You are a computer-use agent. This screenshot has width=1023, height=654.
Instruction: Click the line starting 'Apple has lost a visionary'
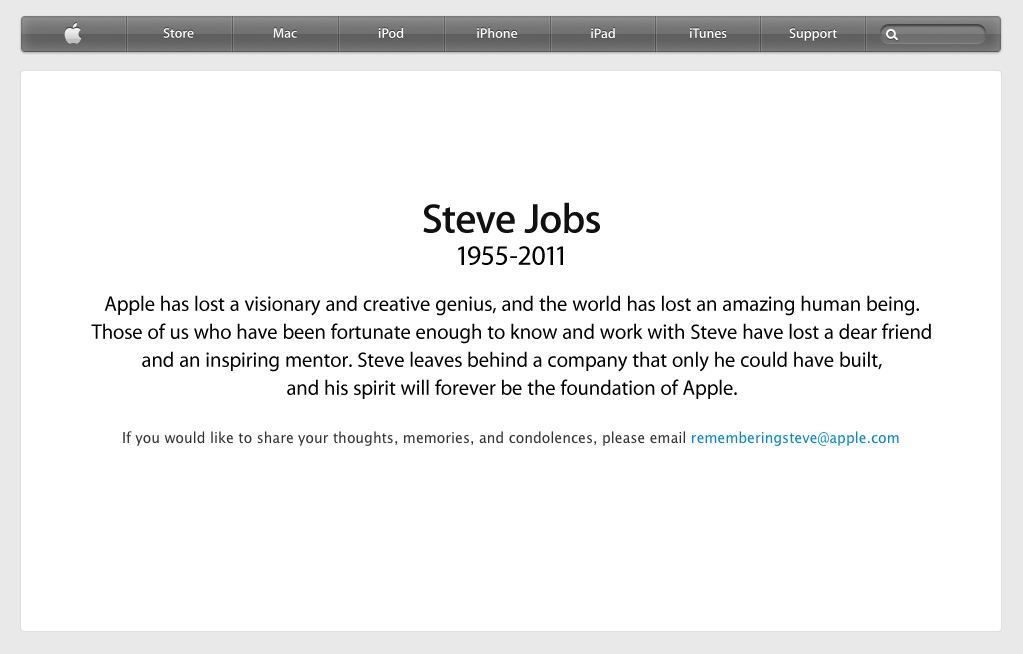tap(512, 305)
